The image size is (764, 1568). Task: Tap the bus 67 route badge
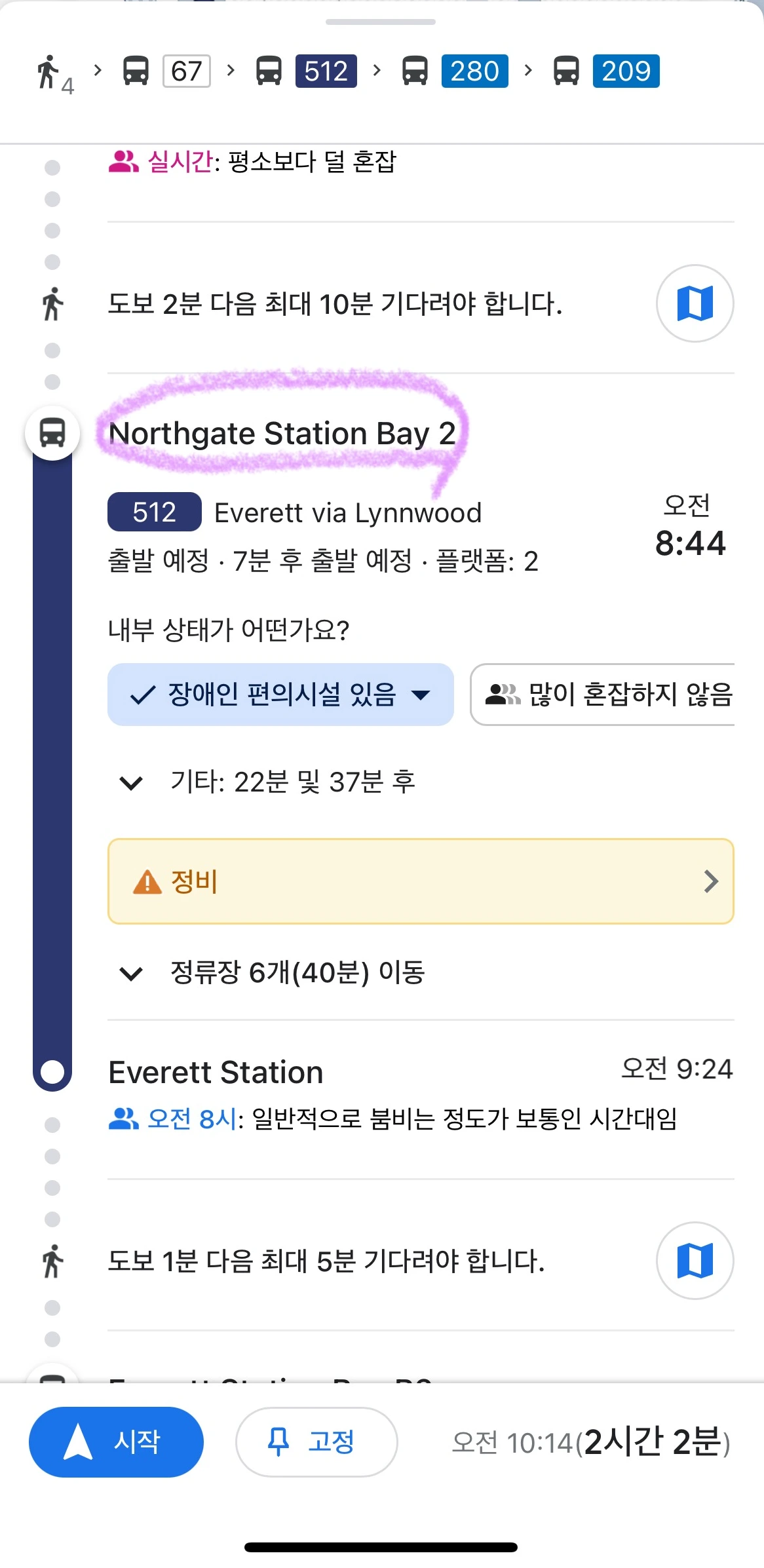click(186, 71)
